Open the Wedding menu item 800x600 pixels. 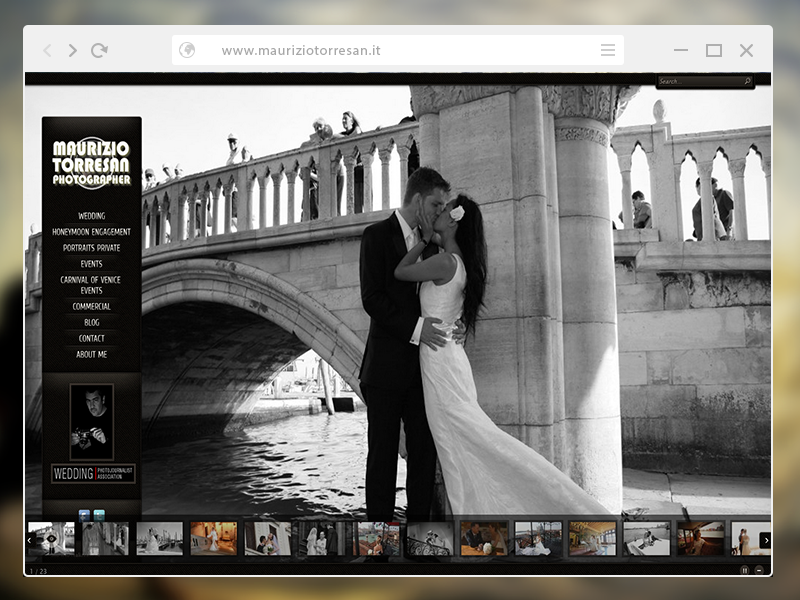tap(92, 216)
